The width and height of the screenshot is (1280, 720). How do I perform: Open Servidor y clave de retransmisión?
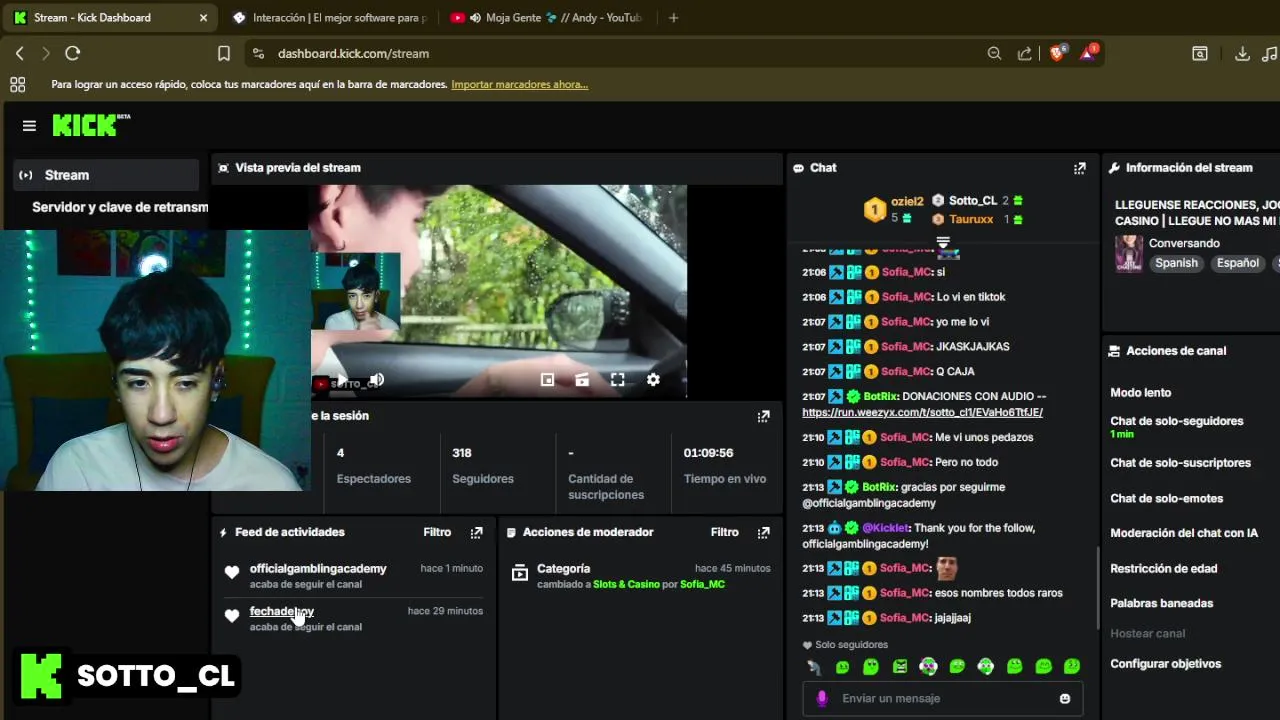pos(119,207)
